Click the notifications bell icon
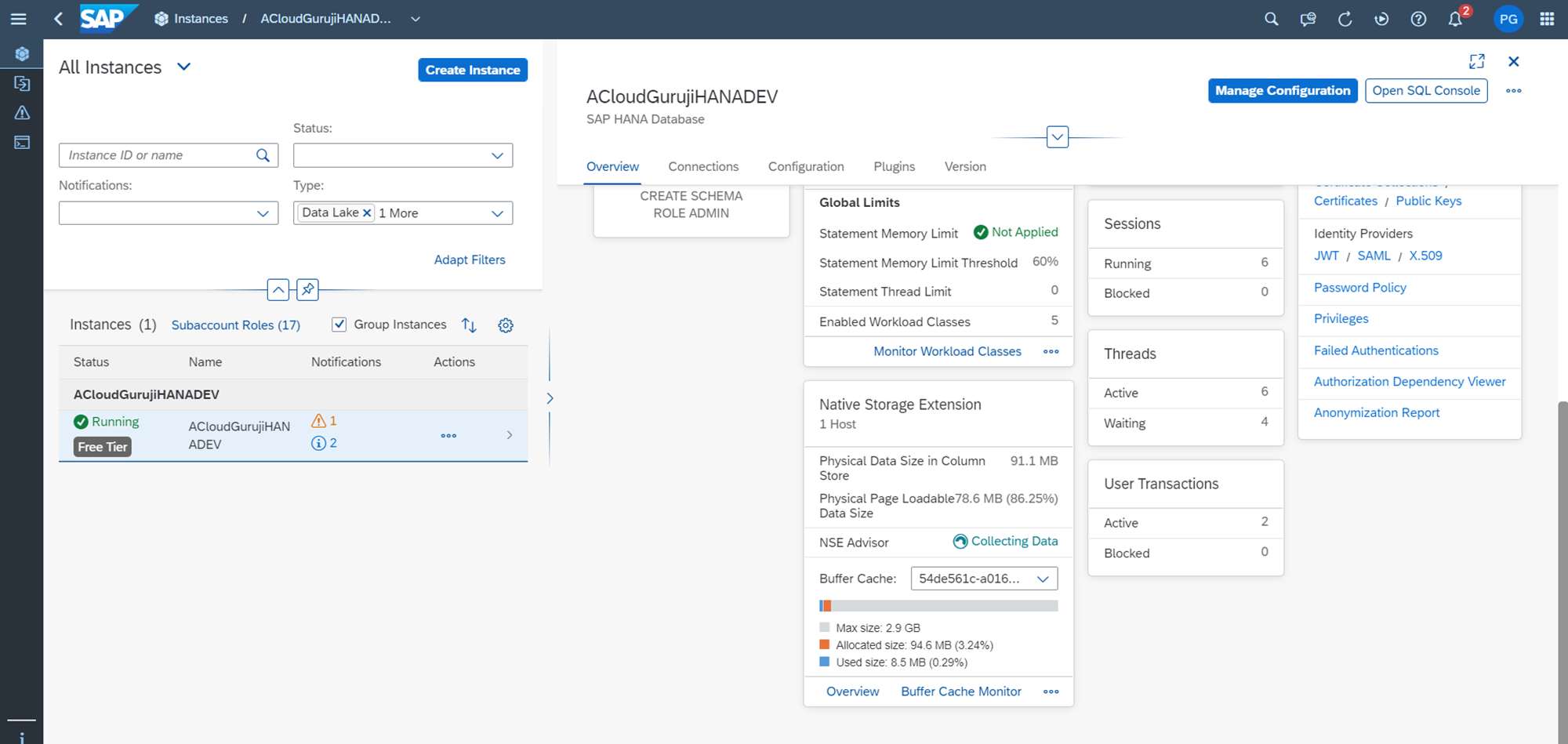This screenshot has width=1568, height=744. (1455, 19)
